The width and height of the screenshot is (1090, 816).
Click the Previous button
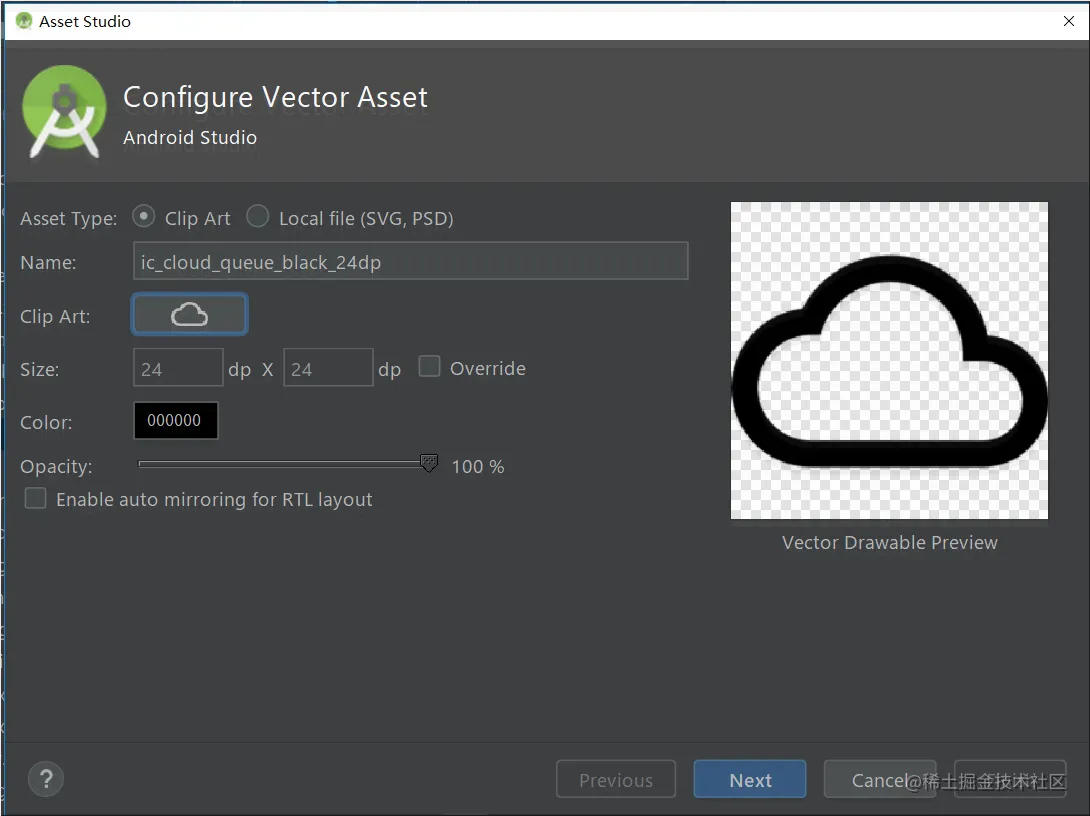616,779
